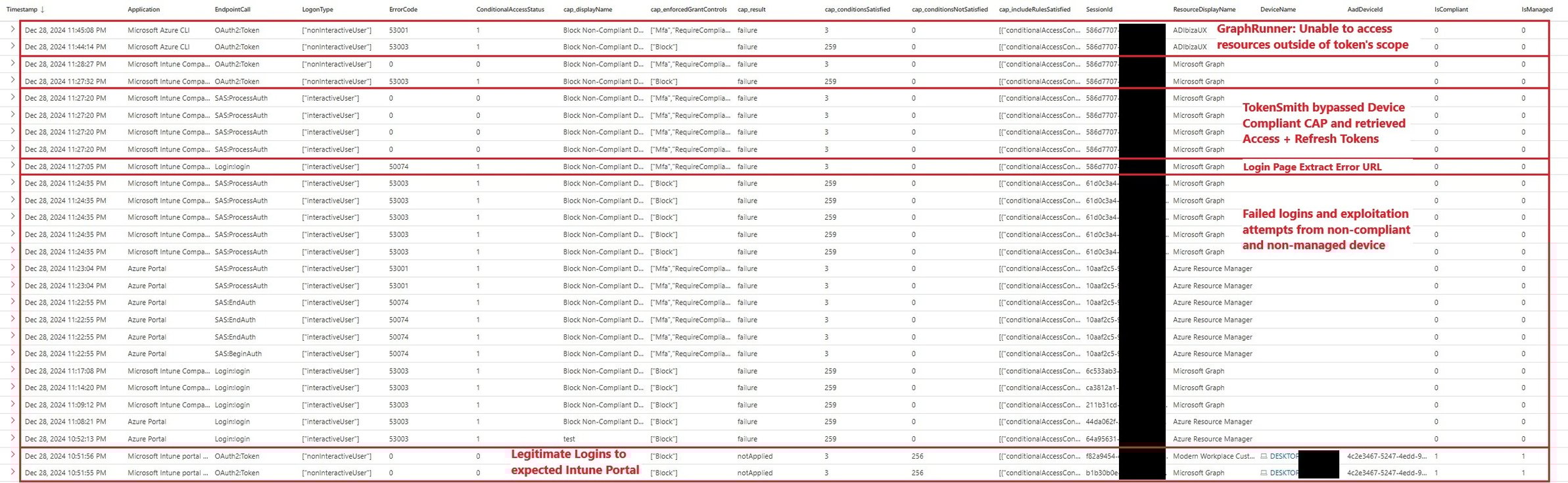The image size is (1568, 483).
Task: Expand the 11:28:27 PM log entry
Action: (12, 64)
